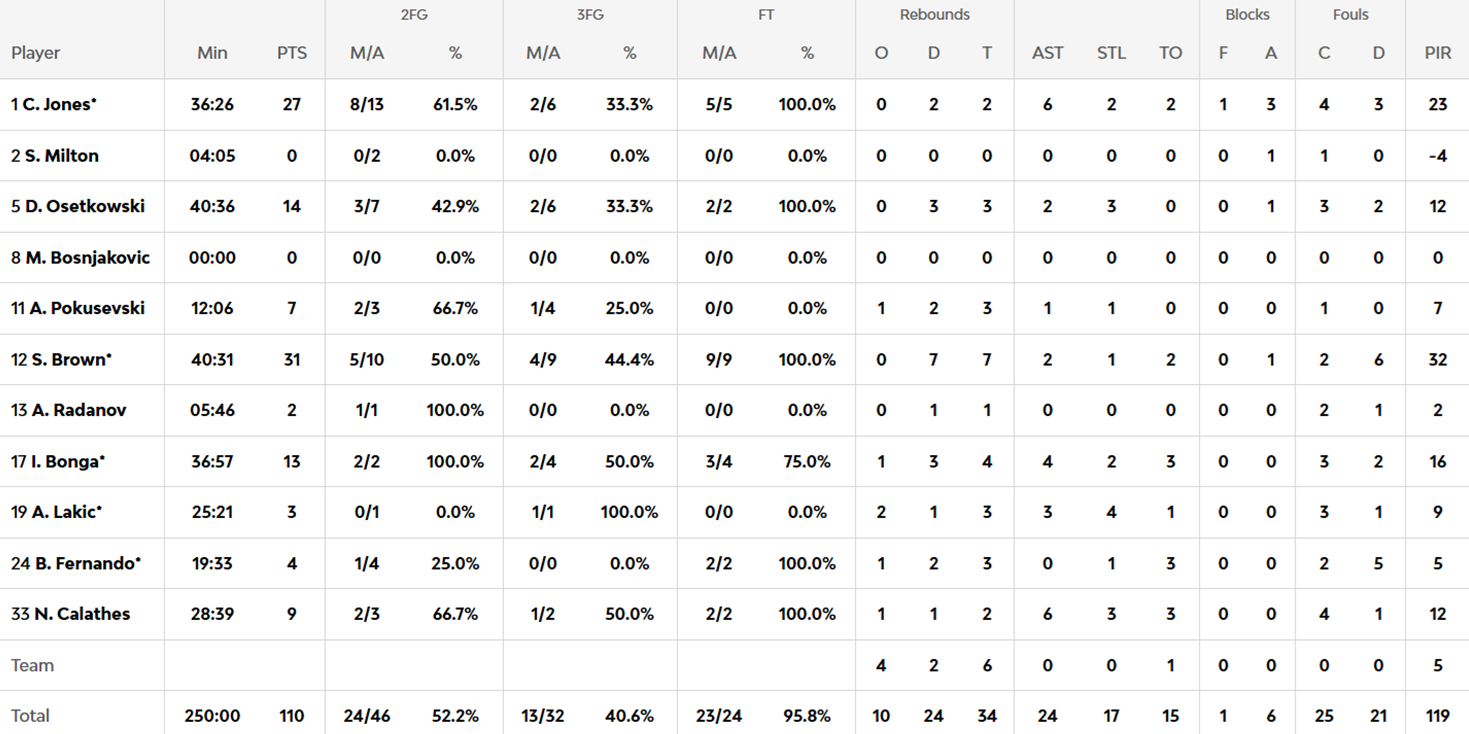Select the Total row label
Image resolution: width=1469 pixels, height=734 pixels.
tap(30, 716)
